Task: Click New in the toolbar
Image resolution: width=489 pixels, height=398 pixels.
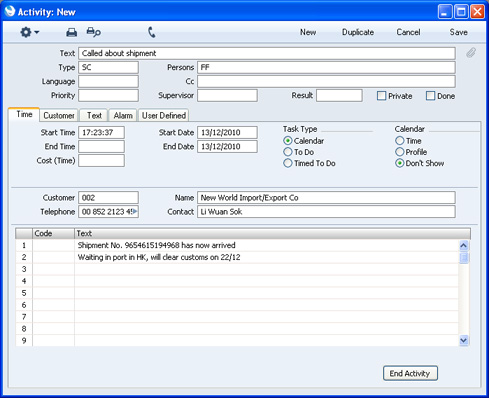Action: 308,32
